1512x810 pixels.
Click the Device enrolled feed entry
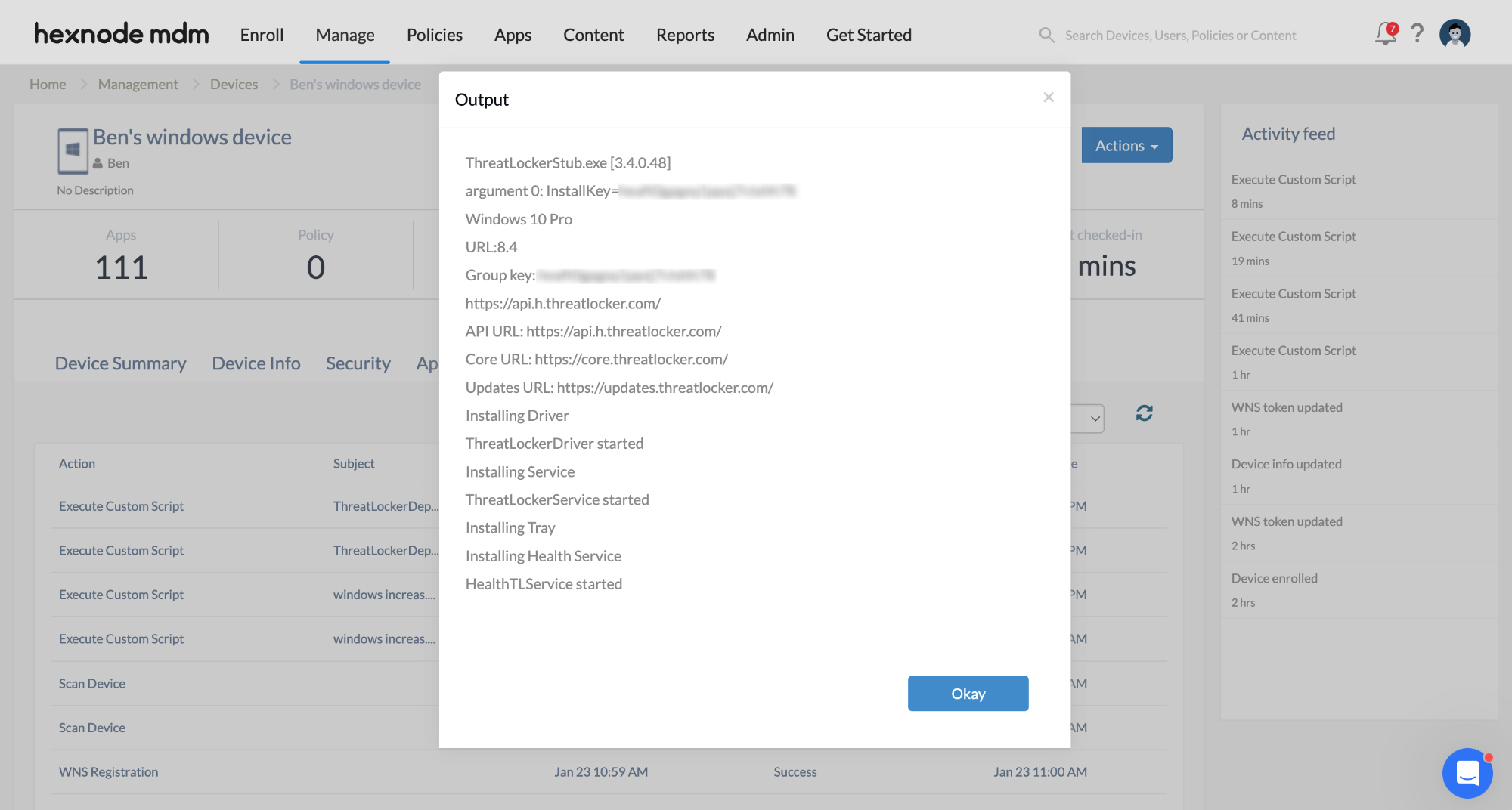[x=1359, y=590]
